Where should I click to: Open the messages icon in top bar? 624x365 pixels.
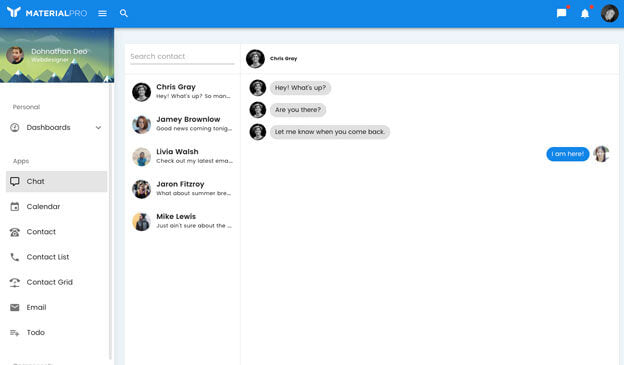(x=562, y=13)
